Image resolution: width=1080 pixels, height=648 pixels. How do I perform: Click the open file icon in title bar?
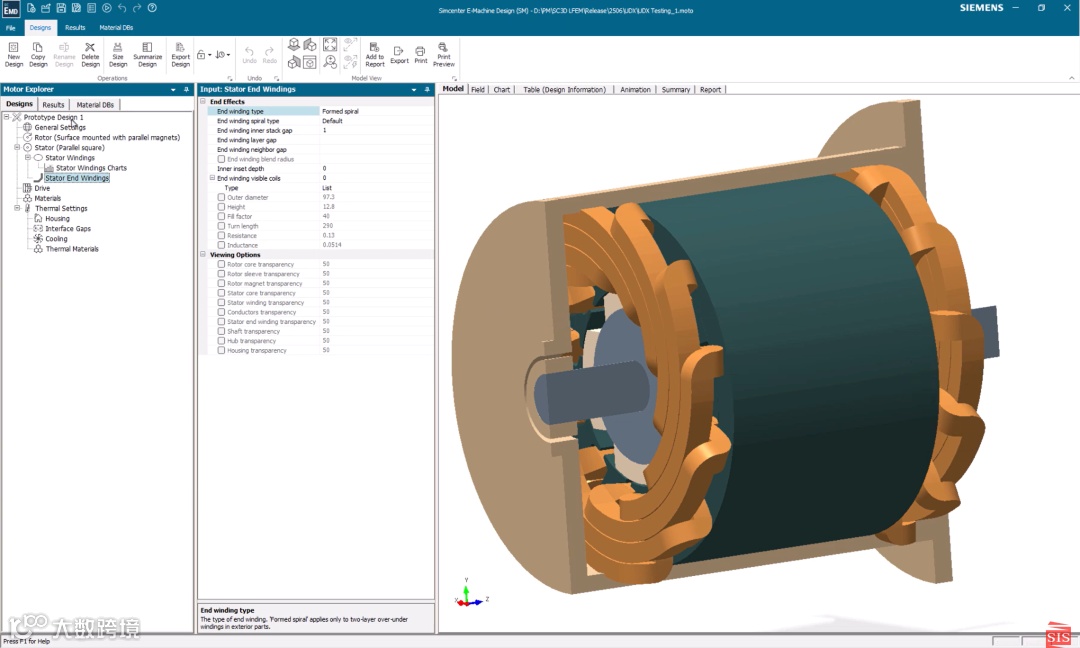pos(45,8)
